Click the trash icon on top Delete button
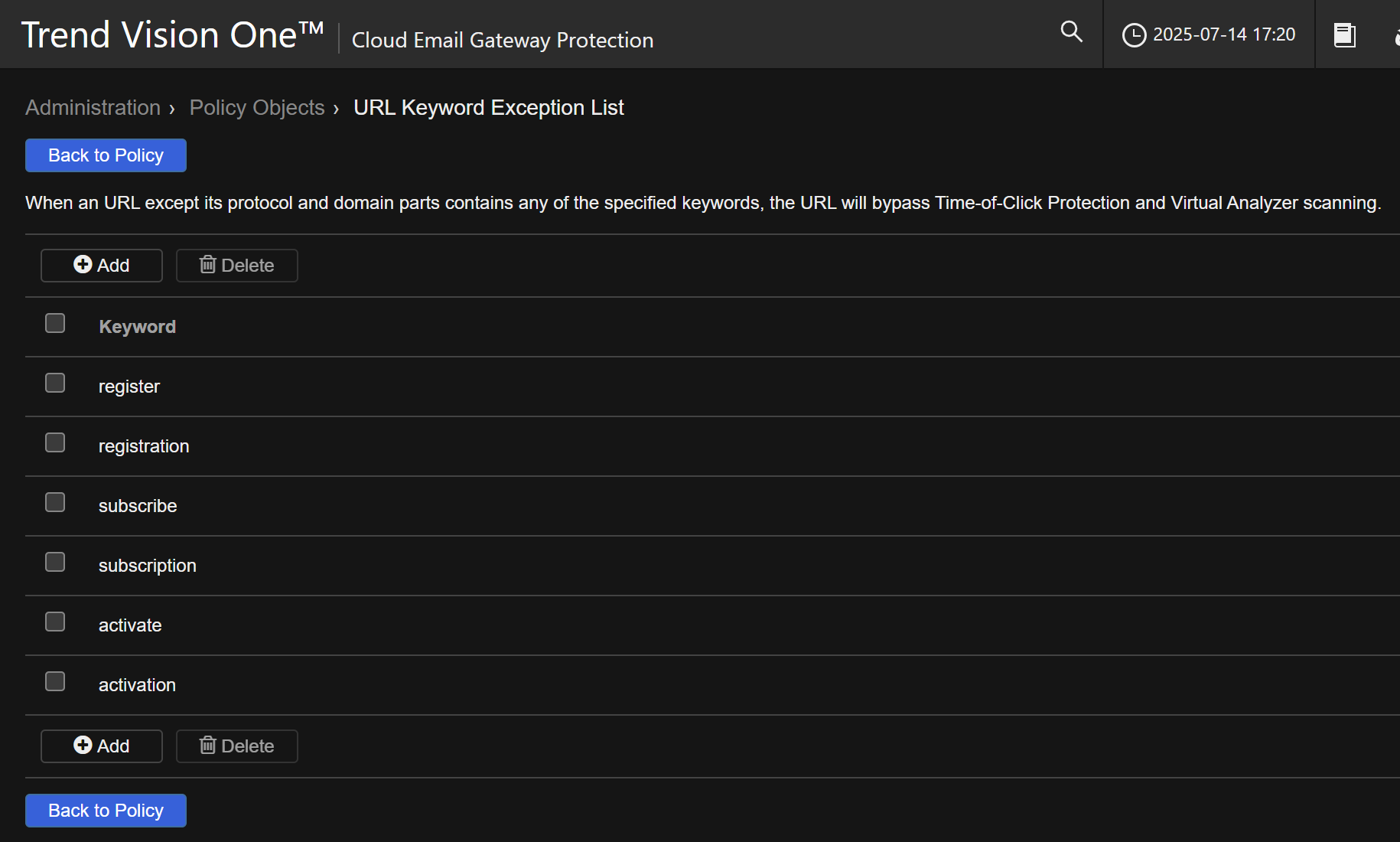Image resolution: width=1400 pixels, height=842 pixels. coord(207,264)
